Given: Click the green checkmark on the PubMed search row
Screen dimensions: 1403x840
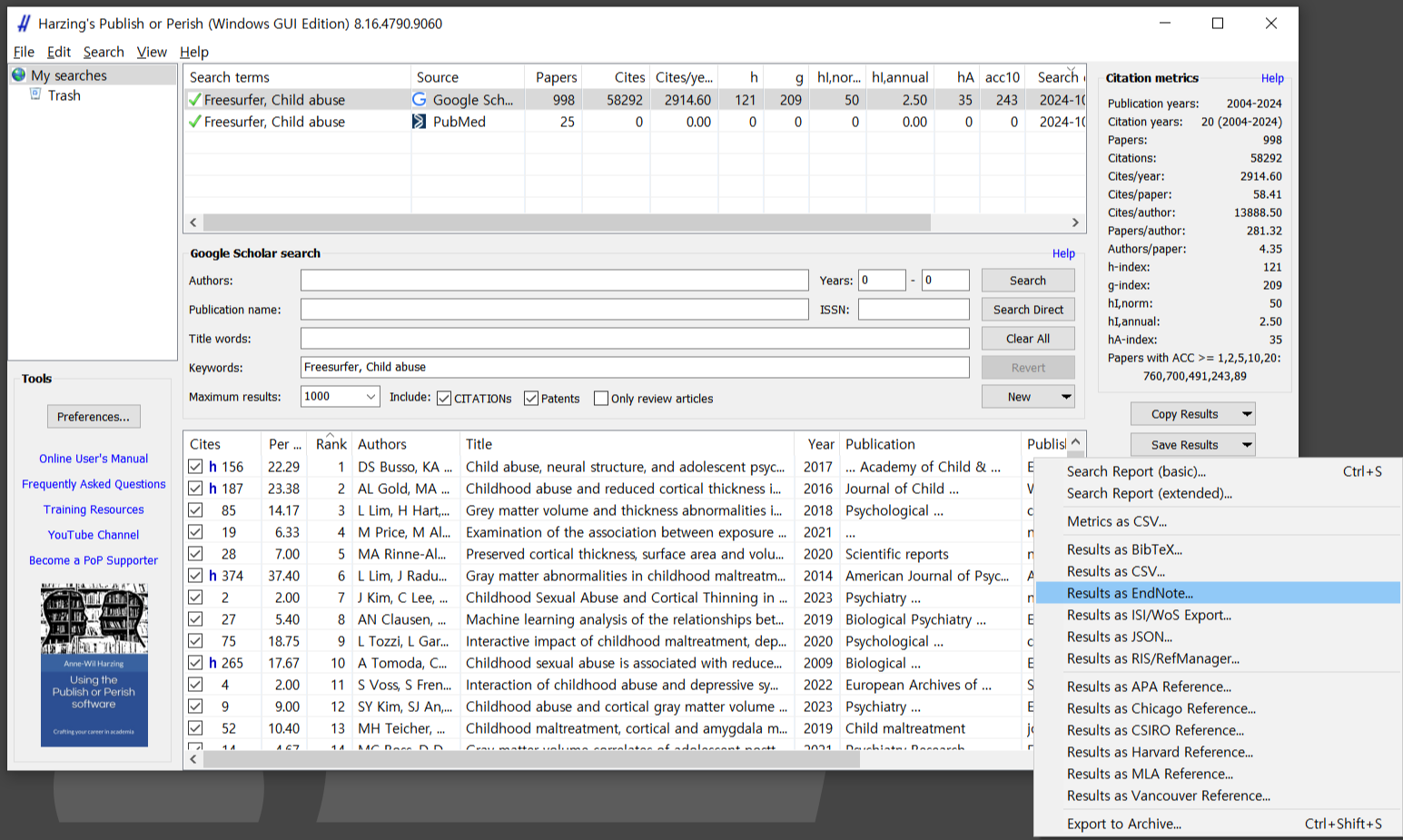Looking at the screenshot, I should [x=194, y=122].
